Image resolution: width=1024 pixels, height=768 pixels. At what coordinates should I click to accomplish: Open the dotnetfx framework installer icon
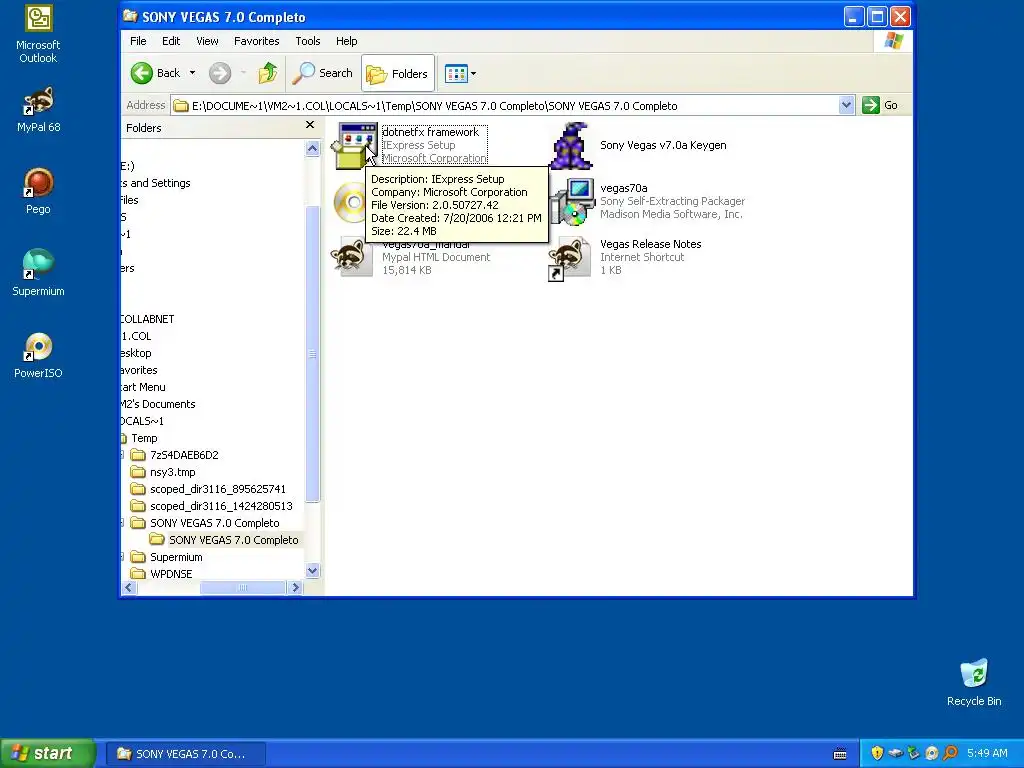(x=354, y=145)
